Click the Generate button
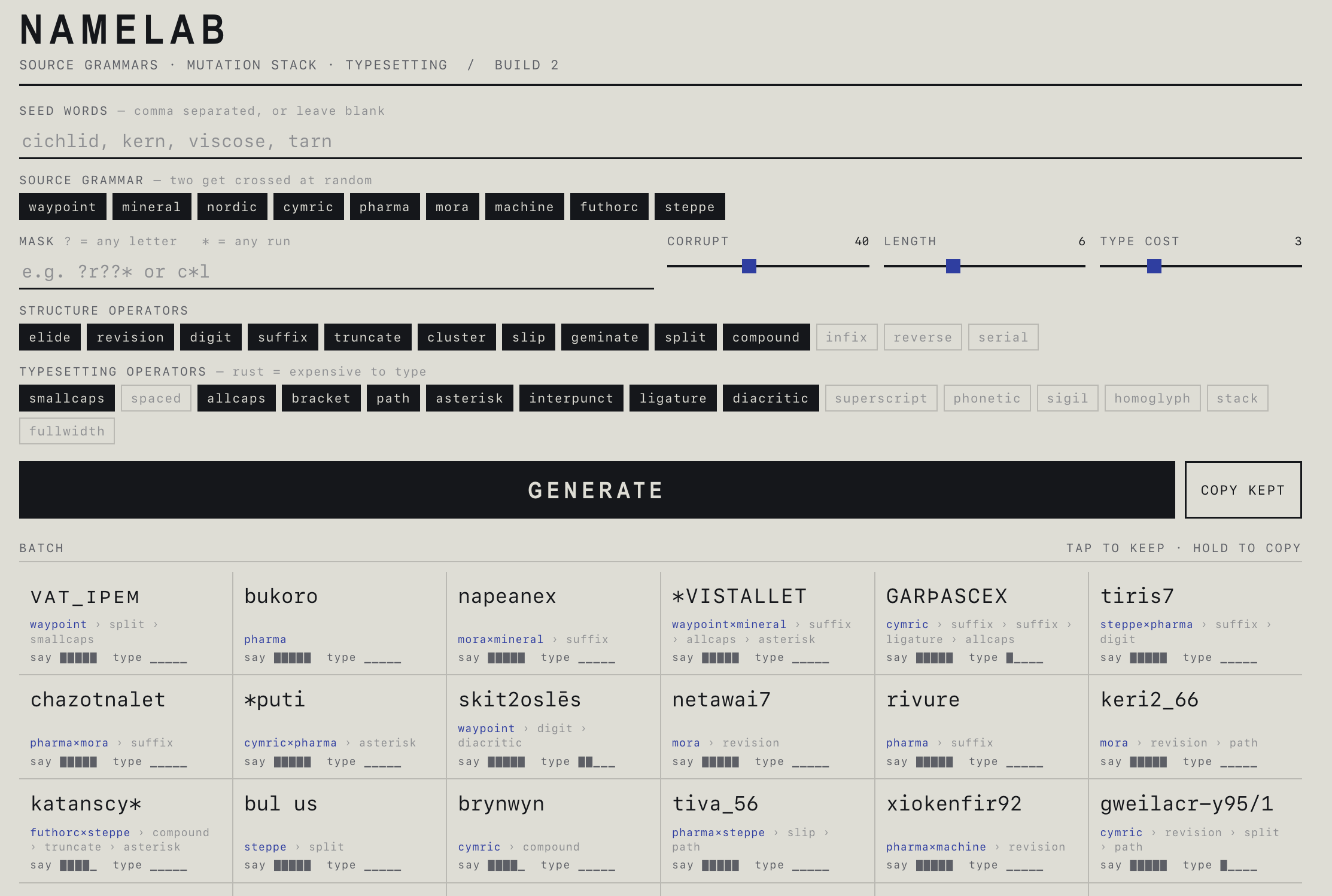 tap(597, 490)
